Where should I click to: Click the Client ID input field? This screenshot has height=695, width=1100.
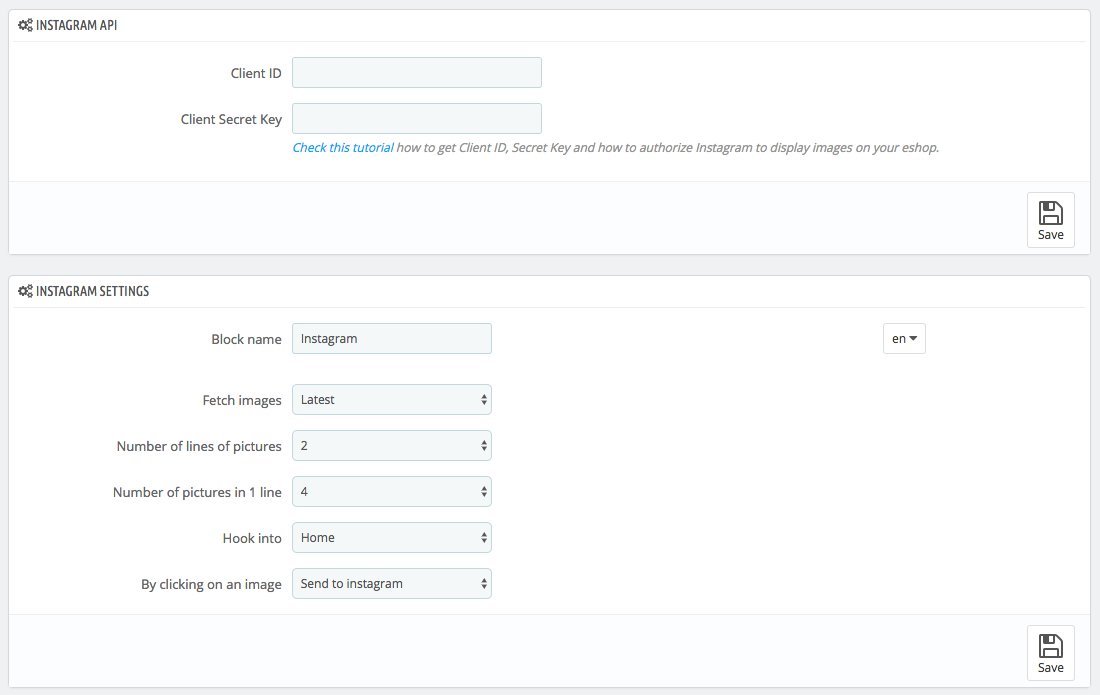click(x=417, y=73)
